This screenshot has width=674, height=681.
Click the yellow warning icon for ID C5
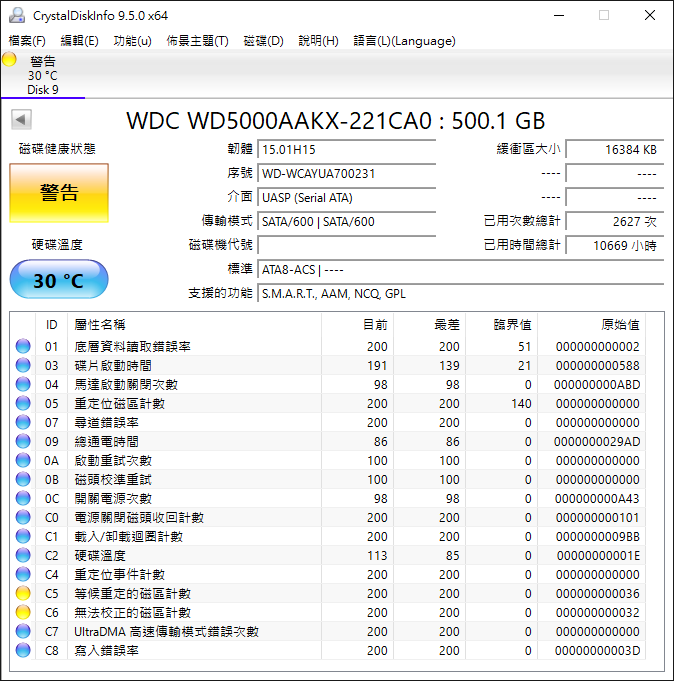point(23,593)
